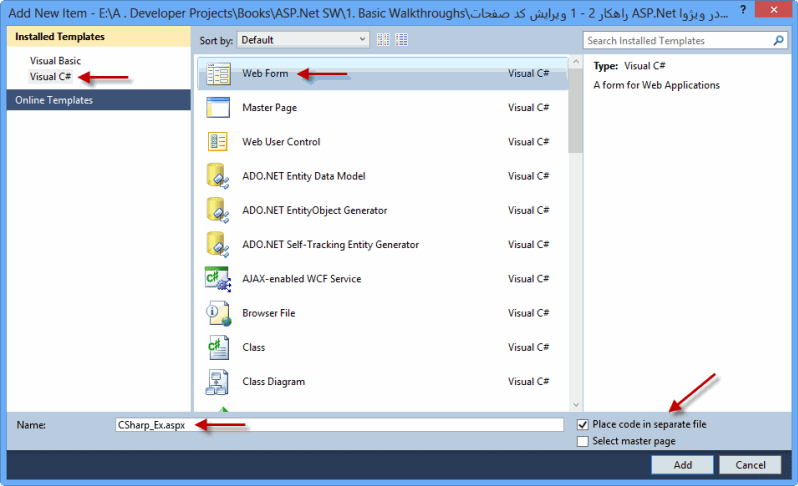Click the Name text field

point(339,425)
